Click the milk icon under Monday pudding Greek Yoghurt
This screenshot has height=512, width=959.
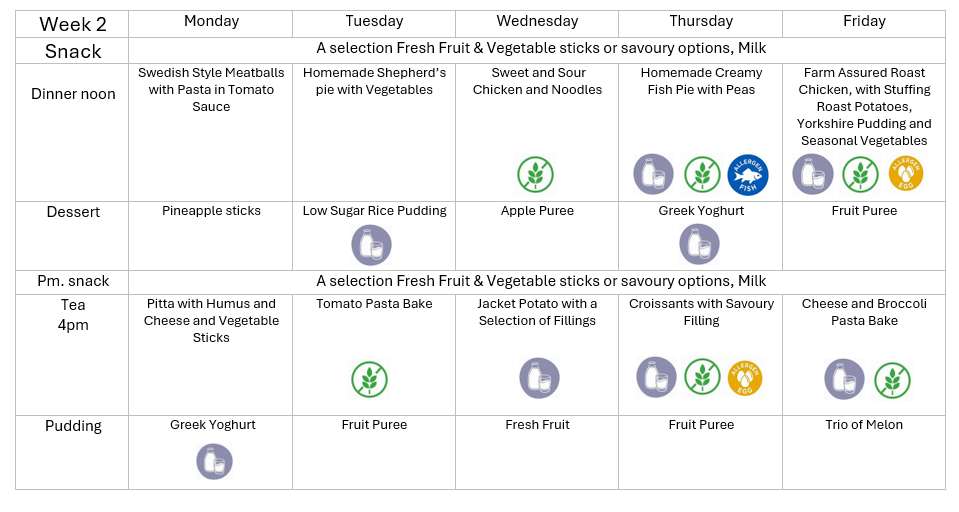[214, 461]
